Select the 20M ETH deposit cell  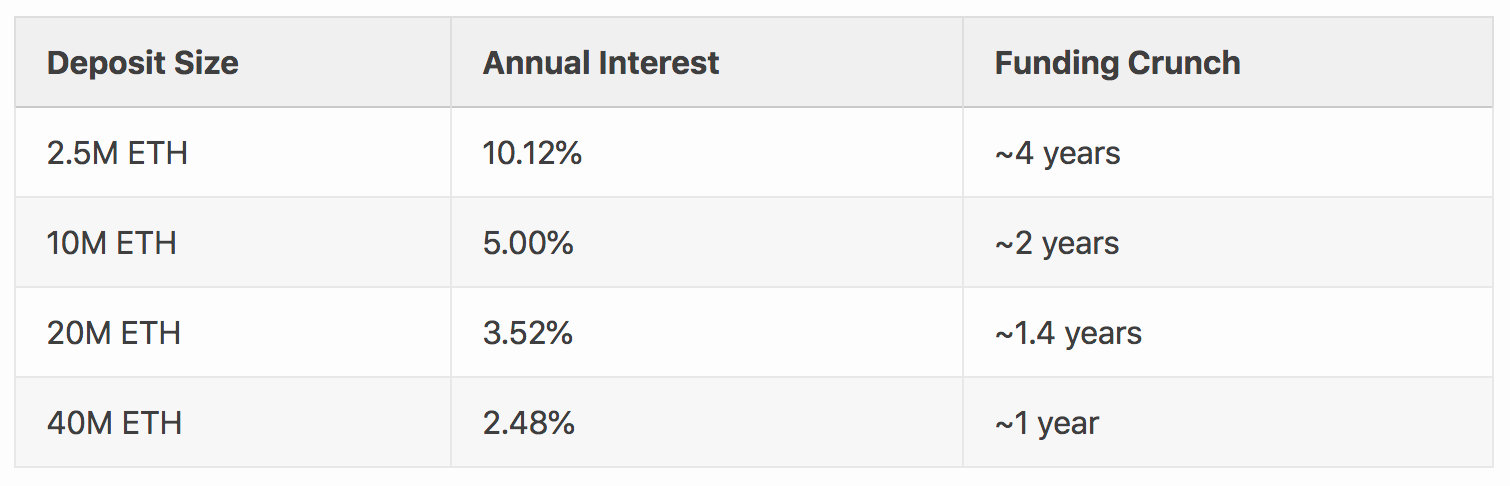click(x=114, y=333)
